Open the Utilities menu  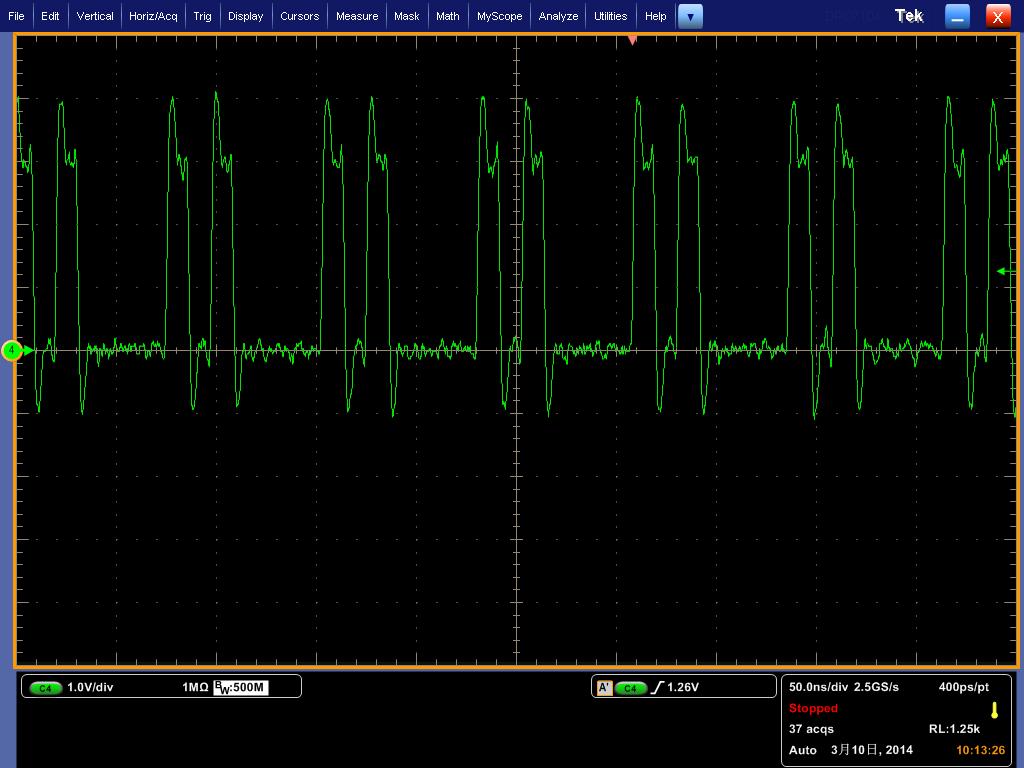pyautogui.click(x=611, y=16)
